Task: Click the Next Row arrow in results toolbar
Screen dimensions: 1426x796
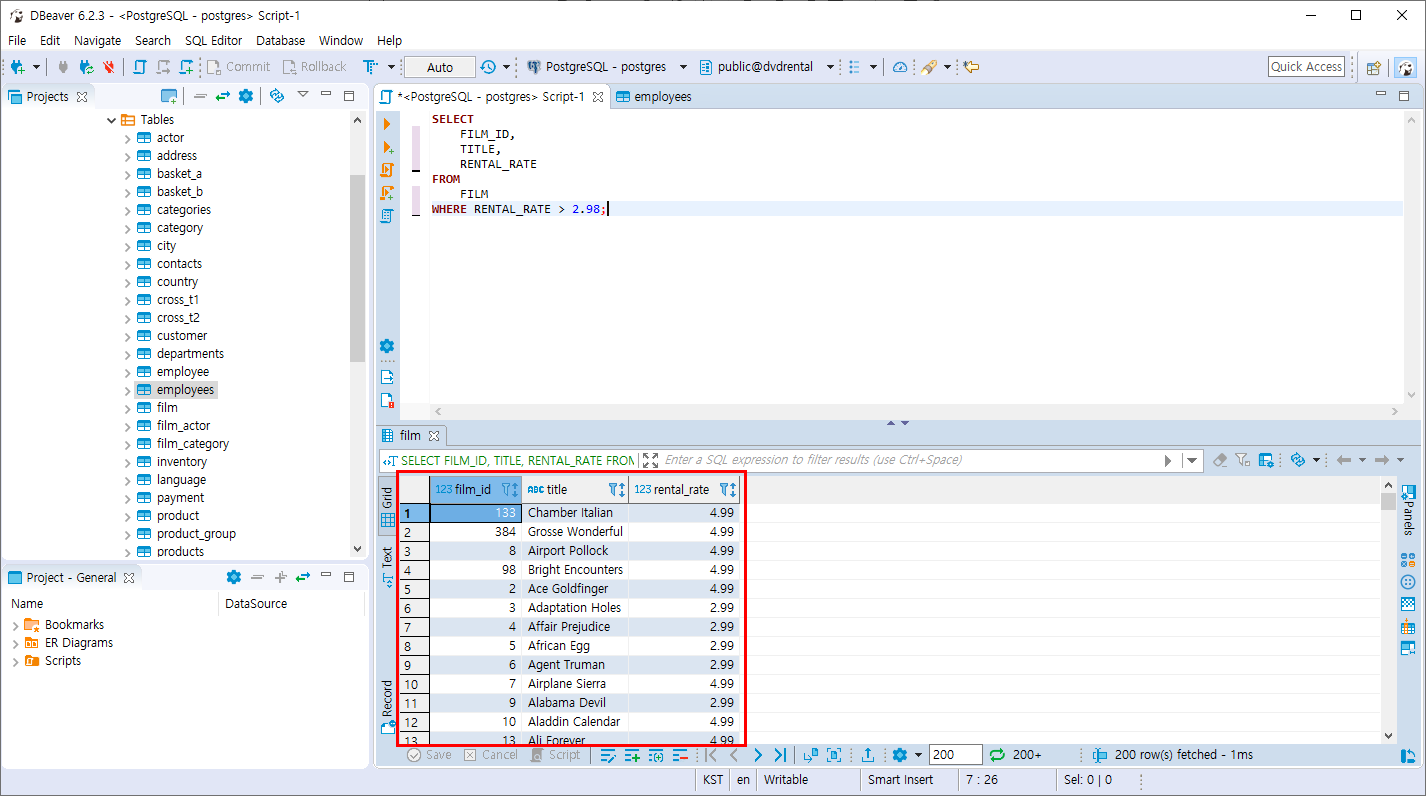Action: click(x=757, y=755)
